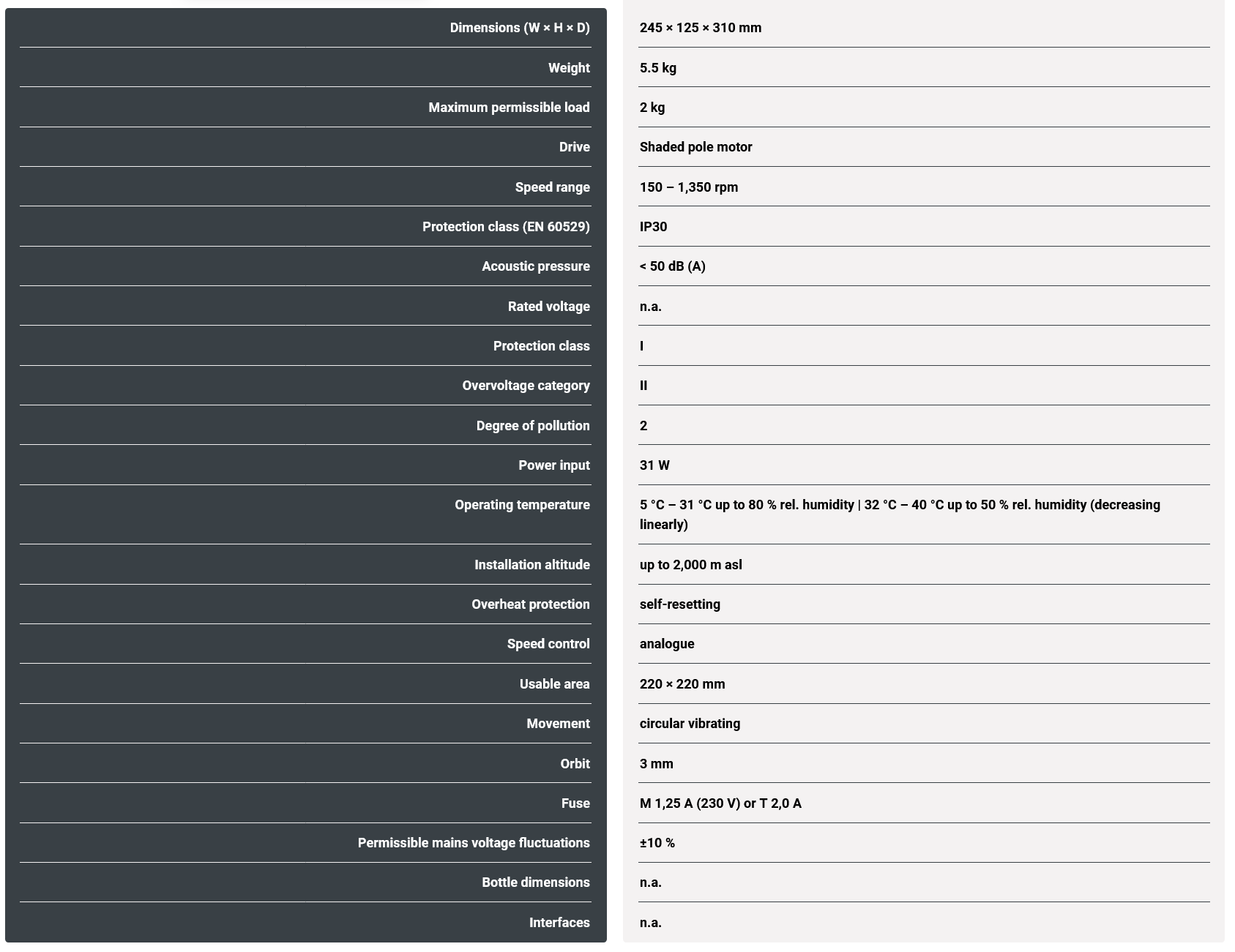The image size is (1235, 952).
Task: Click the M 1,25 A fuse value
Action: tap(720, 803)
